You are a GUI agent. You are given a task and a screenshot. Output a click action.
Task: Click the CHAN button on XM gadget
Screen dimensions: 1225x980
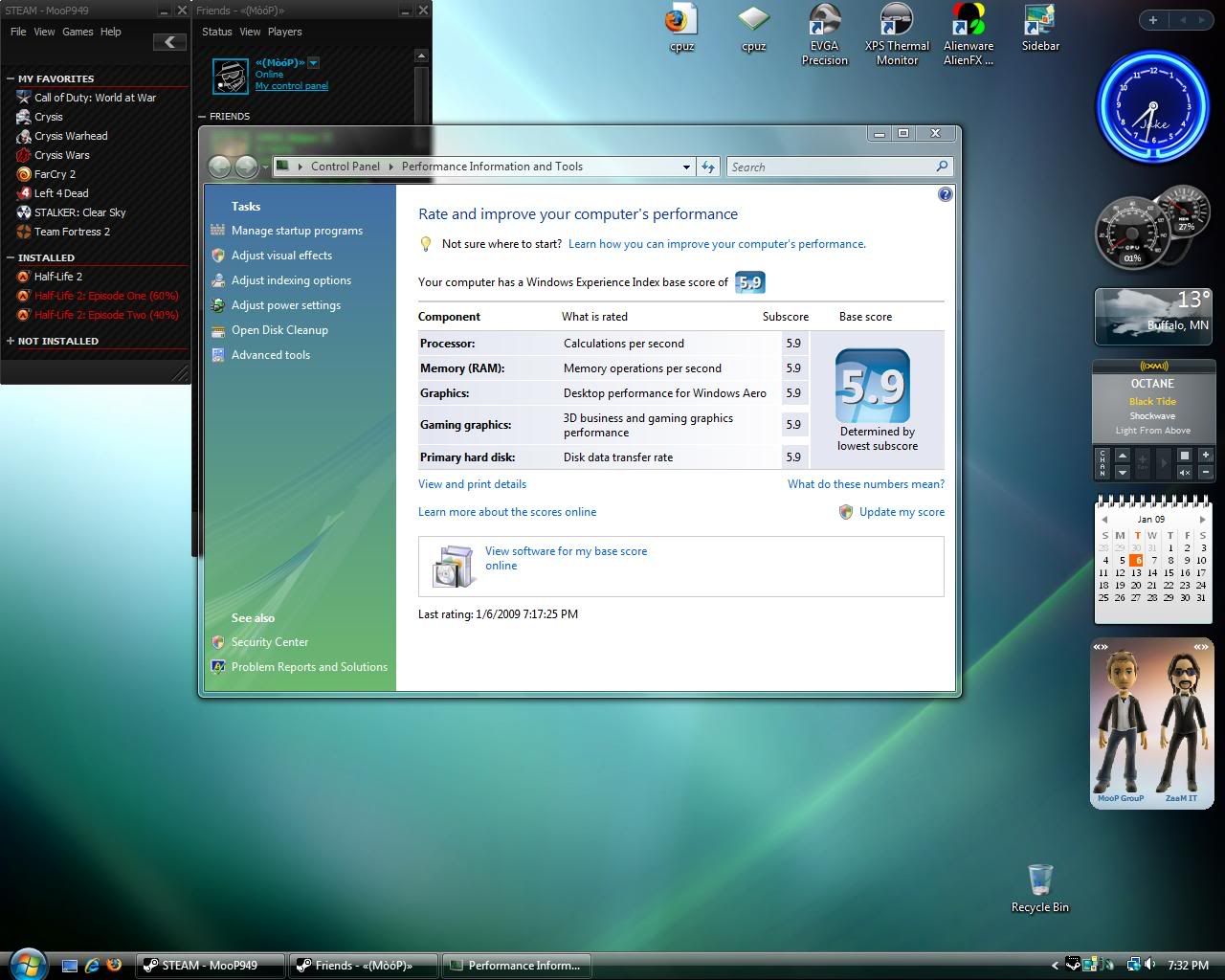tap(1102, 463)
